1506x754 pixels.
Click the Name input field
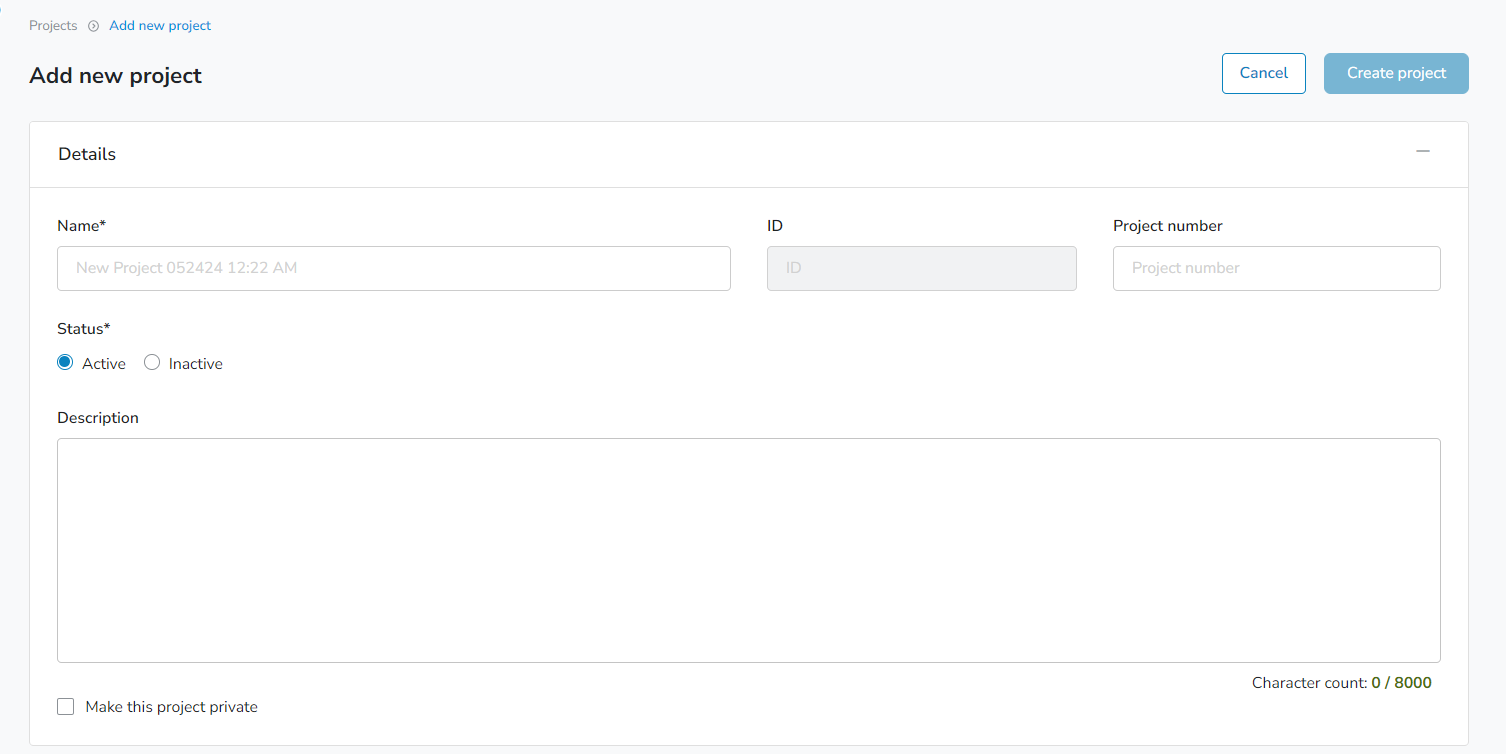click(x=393, y=268)
